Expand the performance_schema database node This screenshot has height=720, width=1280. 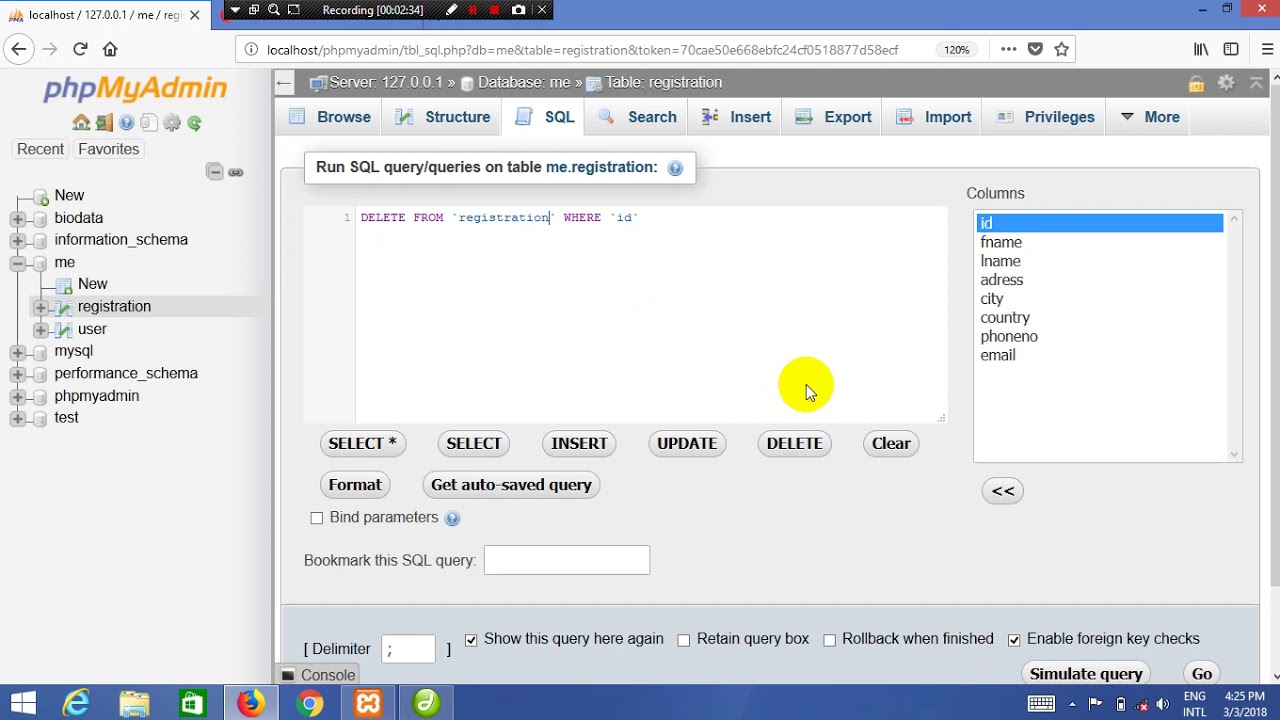tap(17, 374)
